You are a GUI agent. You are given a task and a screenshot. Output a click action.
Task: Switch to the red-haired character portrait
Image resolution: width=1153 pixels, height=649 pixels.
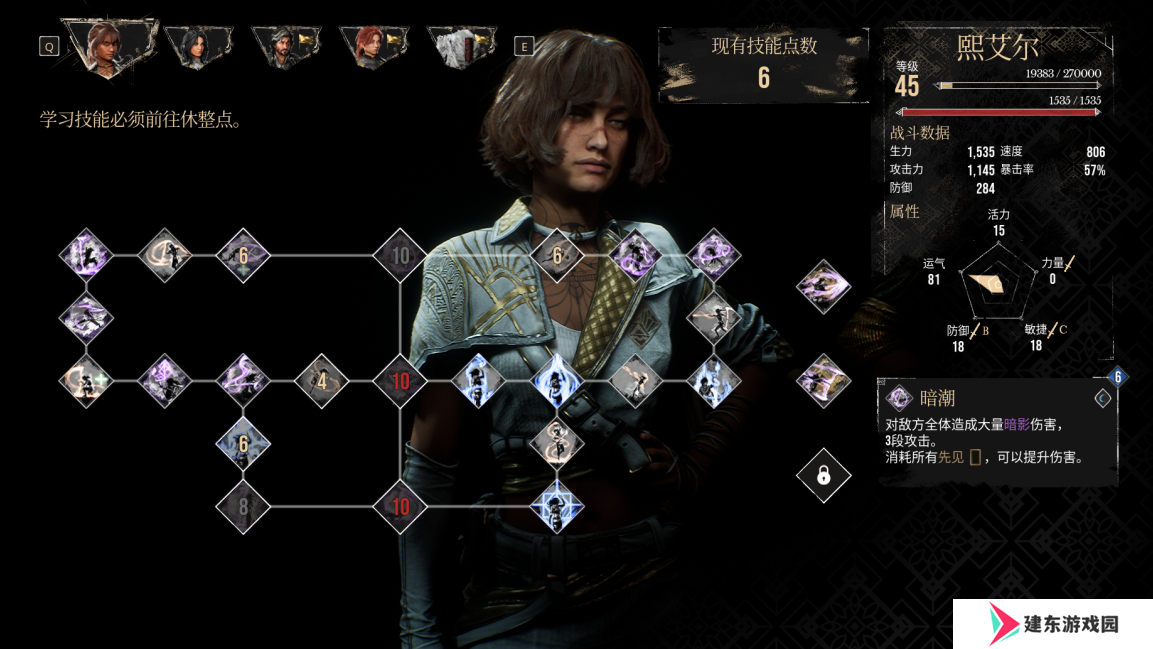[374, 46]
